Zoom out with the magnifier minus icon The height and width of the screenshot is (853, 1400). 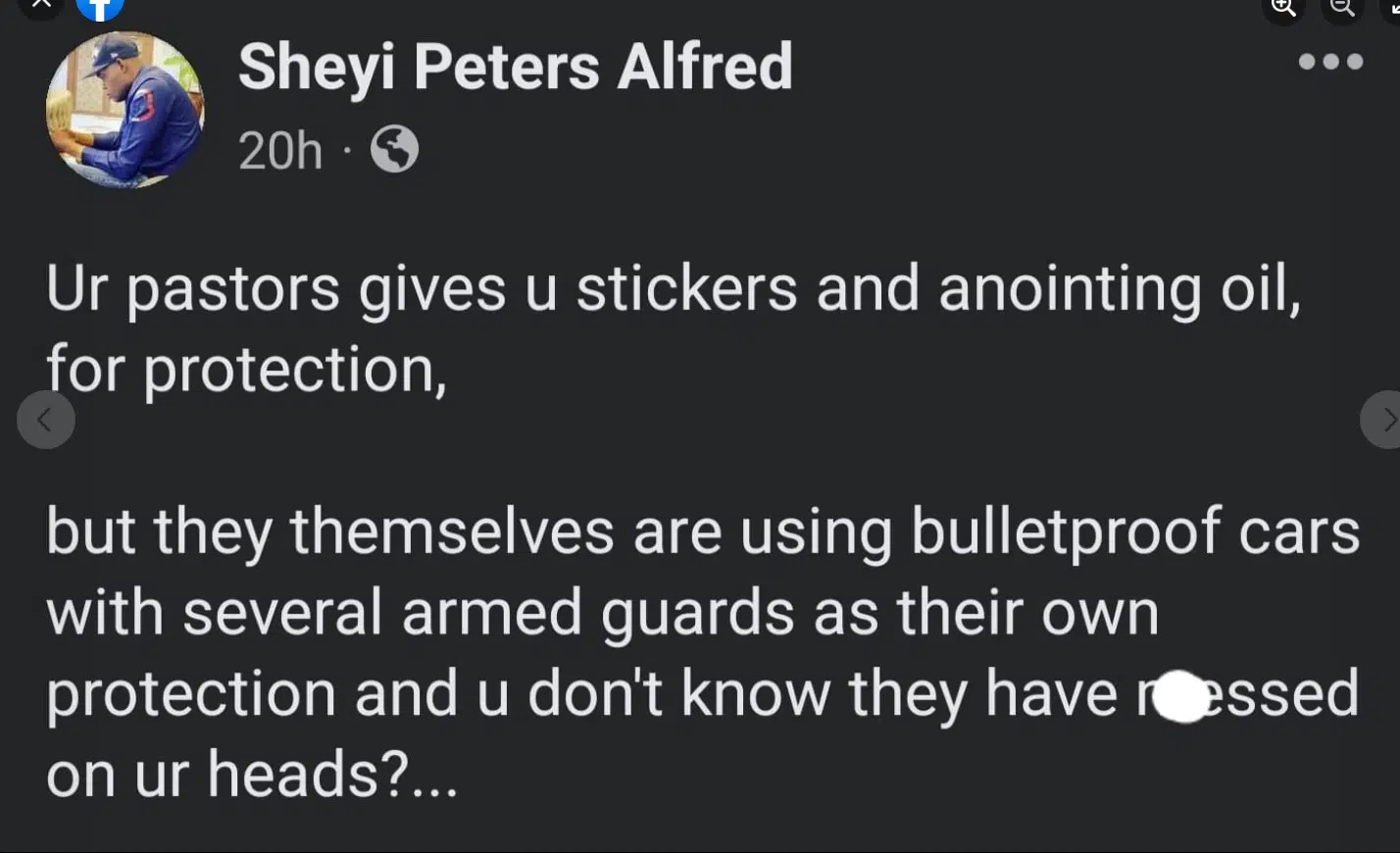[1341, 7]
